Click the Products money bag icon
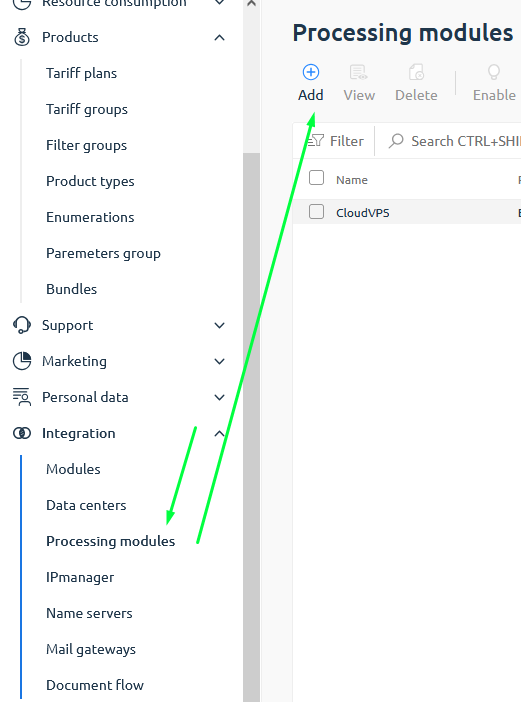The height and width of the screenshot is (702, 521). click(x=21, y=37)
